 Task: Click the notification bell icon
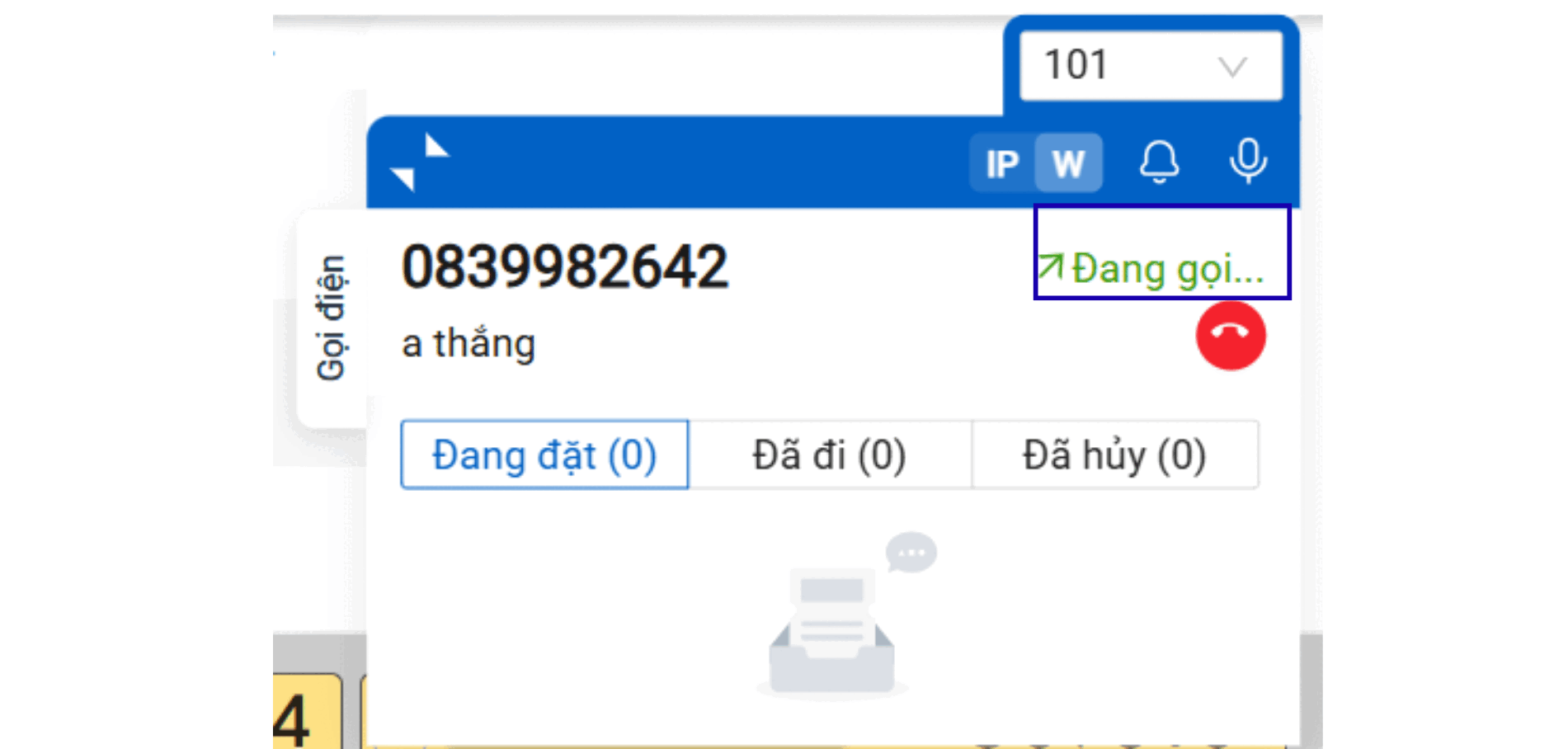coord(1159,162)
